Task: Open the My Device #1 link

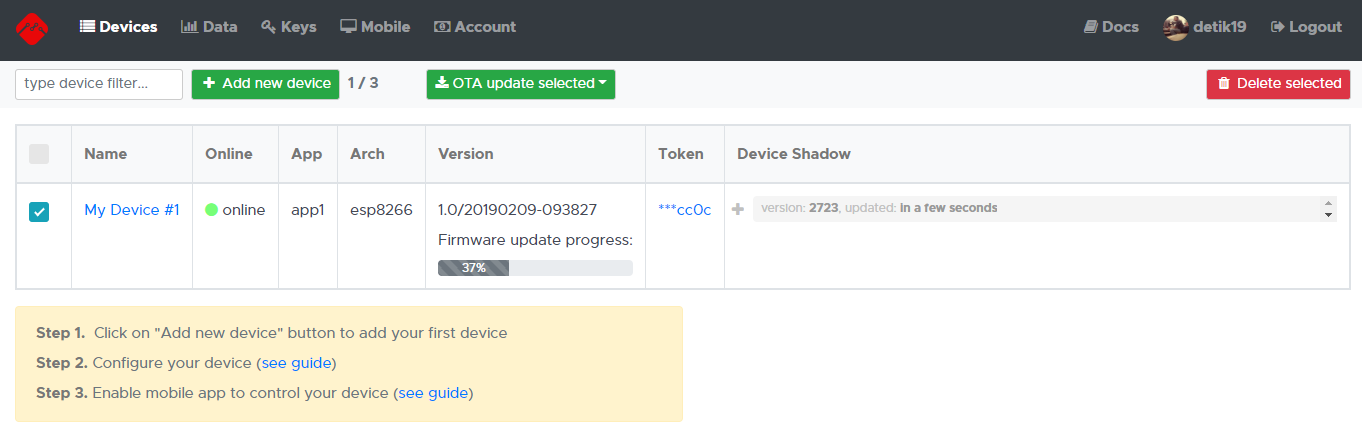Action: tap(132, 210)
